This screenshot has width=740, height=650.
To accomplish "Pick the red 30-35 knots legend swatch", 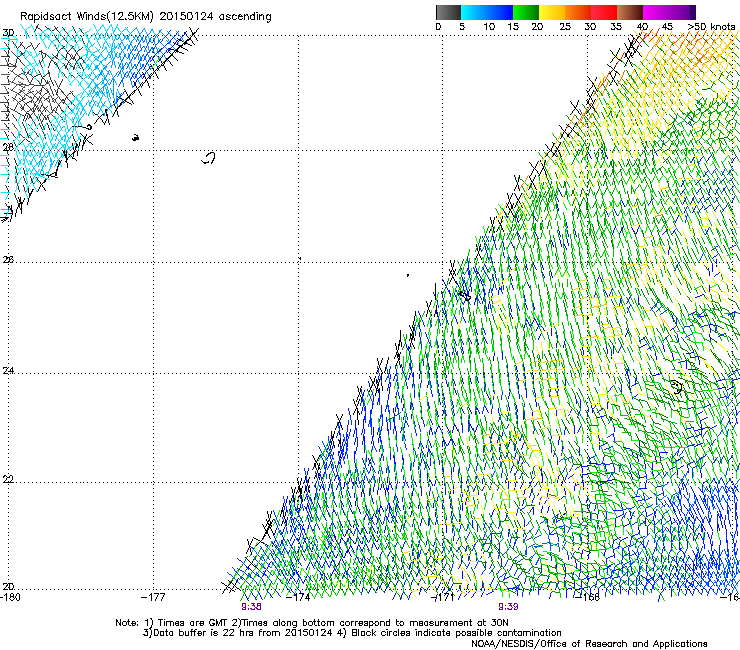I will point(604,12).
